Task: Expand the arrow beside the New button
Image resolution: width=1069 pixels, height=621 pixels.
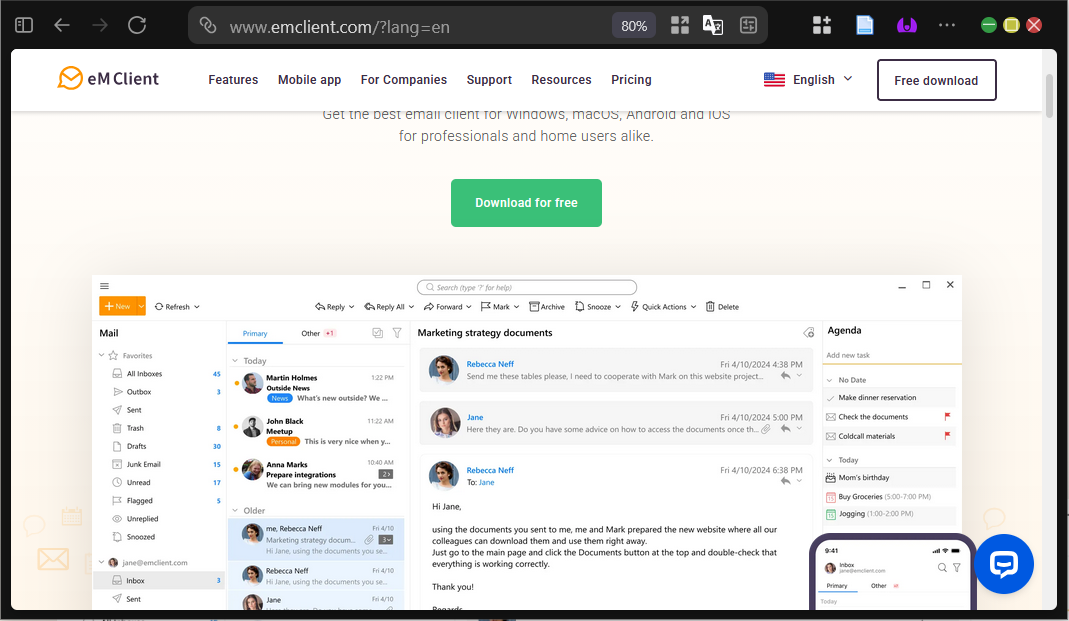Action: 141,306
